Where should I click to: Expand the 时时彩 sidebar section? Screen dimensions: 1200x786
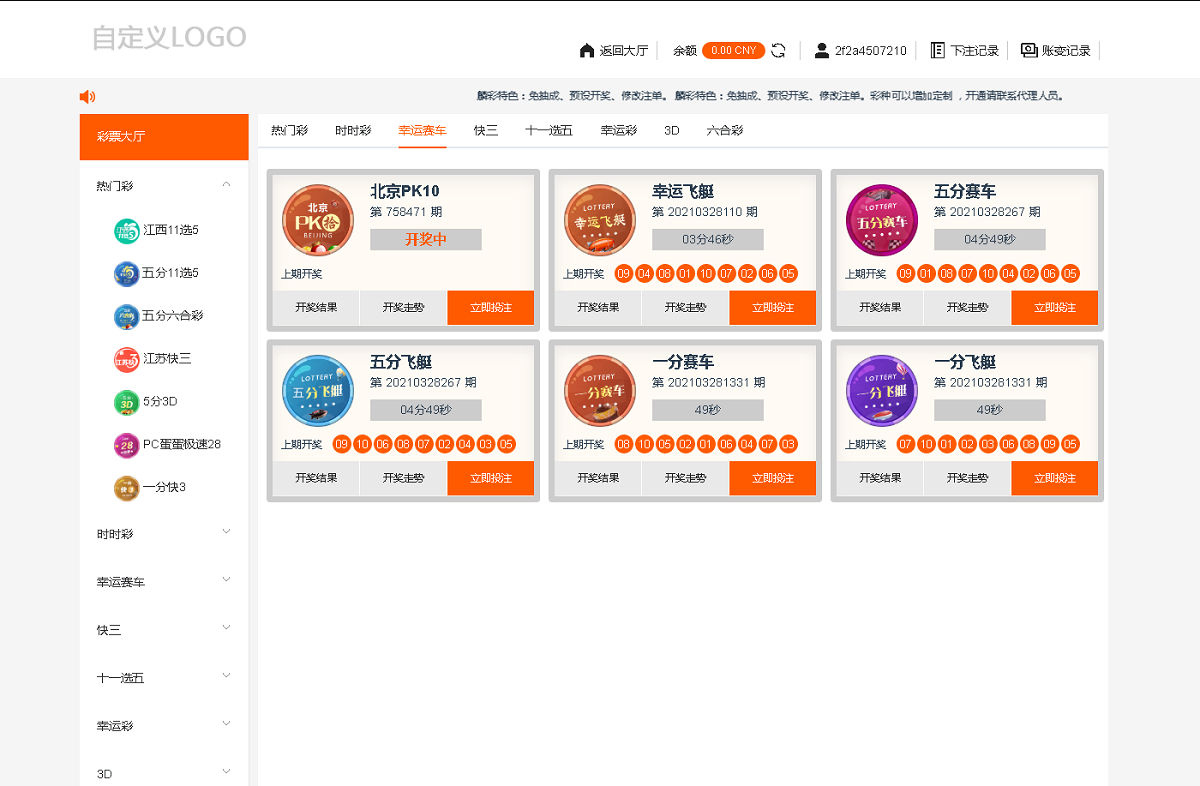coord(227,533)
